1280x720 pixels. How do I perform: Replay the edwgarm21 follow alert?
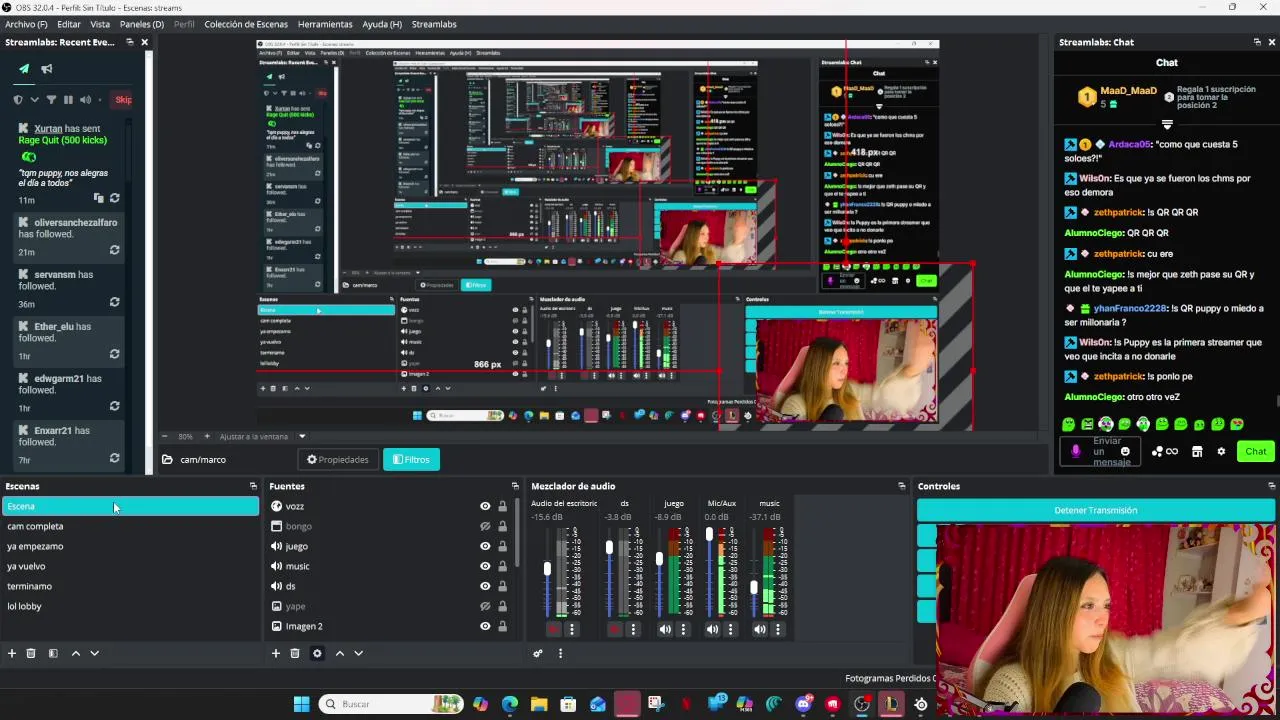click(114, 406)
